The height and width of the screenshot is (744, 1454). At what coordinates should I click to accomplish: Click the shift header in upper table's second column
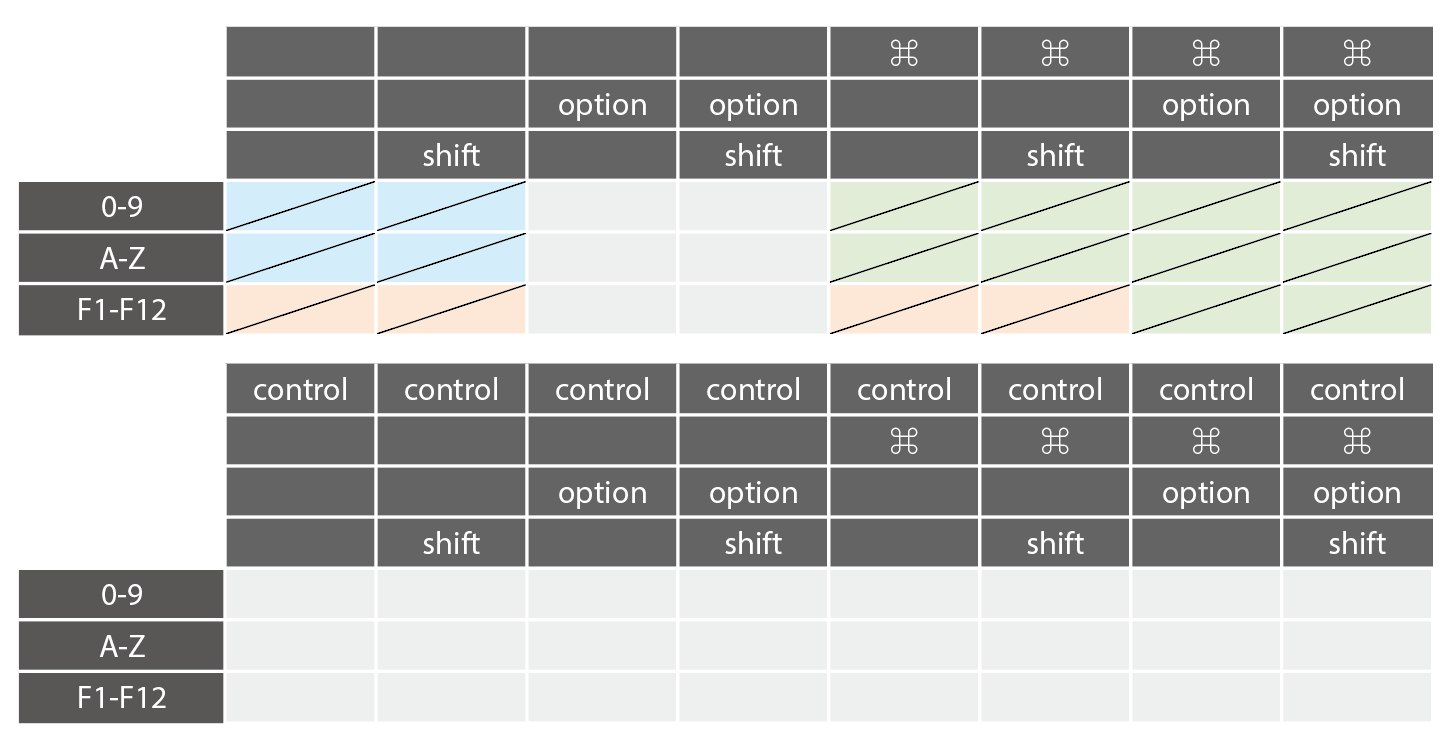point(451,155)
